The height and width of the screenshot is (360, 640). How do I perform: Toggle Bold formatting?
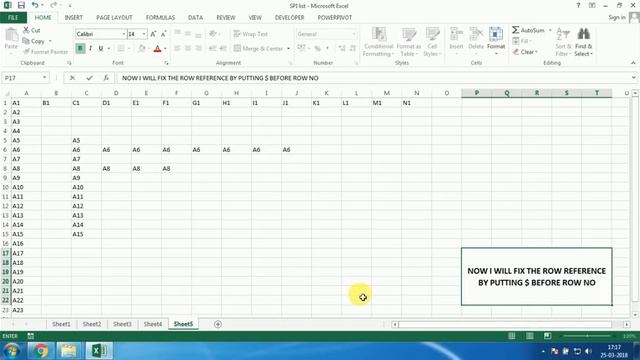coord(80,49)
